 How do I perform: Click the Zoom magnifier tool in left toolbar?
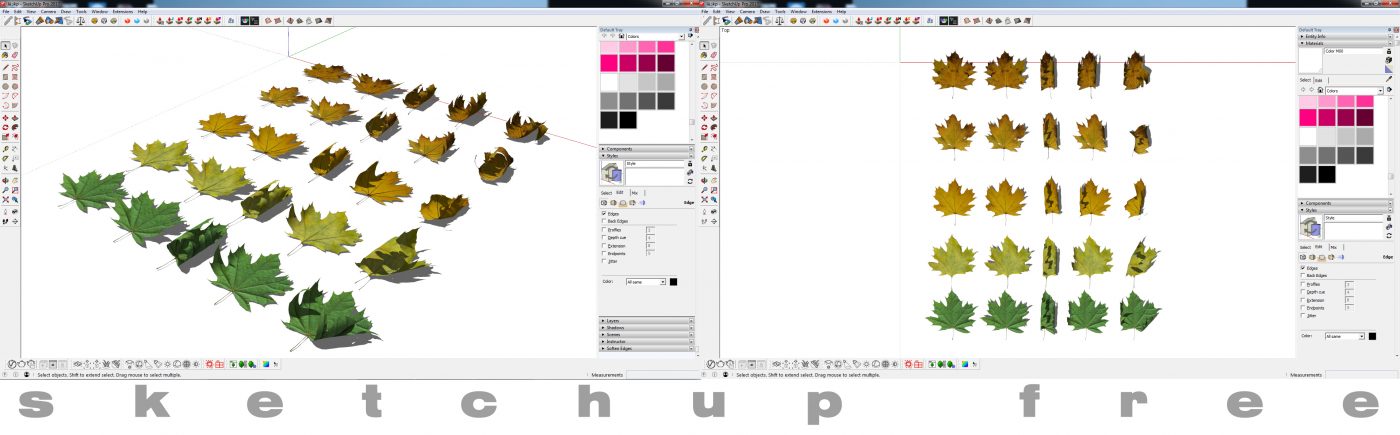point(6,189)
